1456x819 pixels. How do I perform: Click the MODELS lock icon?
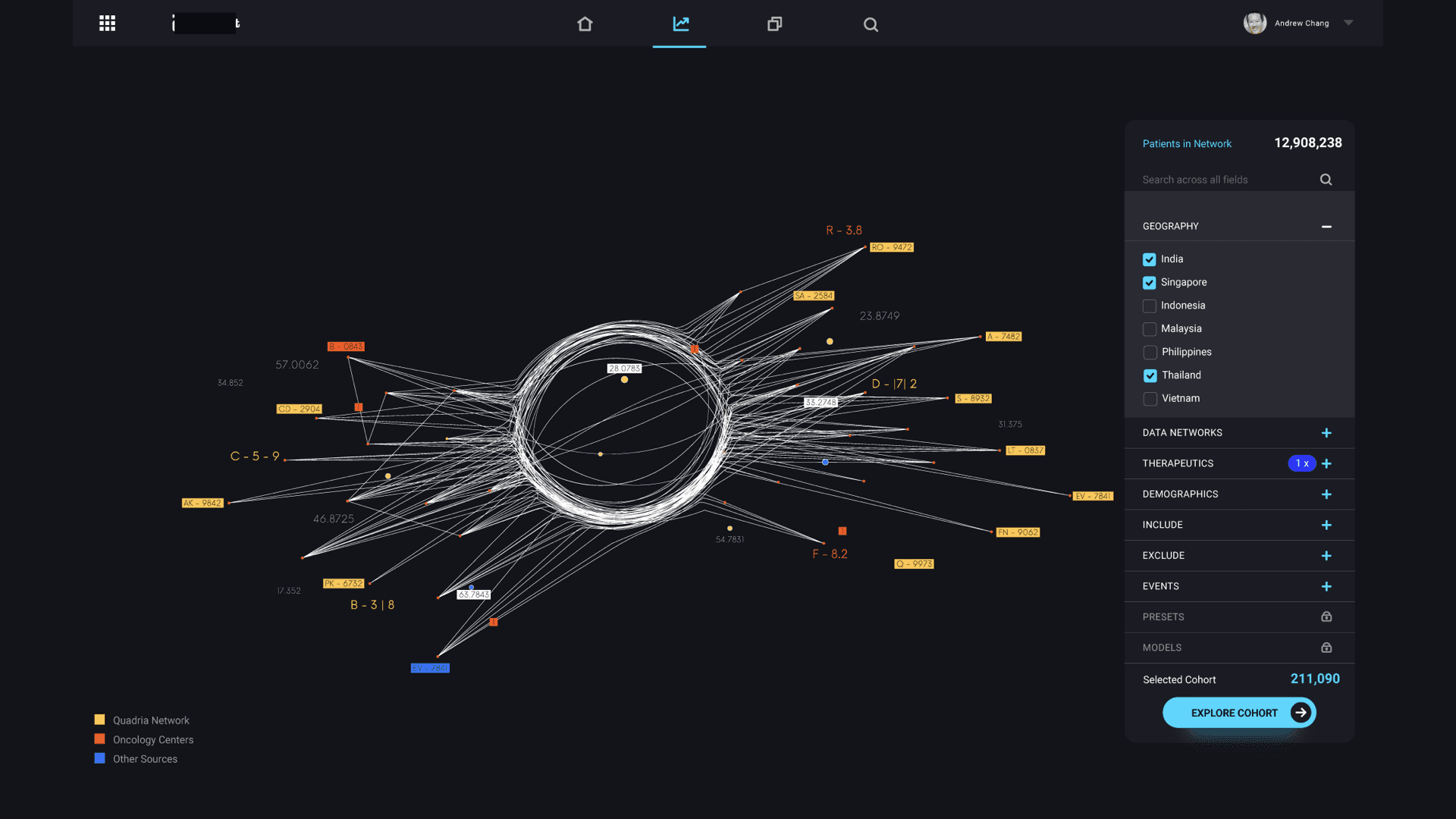pyautogui.click(x=1326, y=648)
